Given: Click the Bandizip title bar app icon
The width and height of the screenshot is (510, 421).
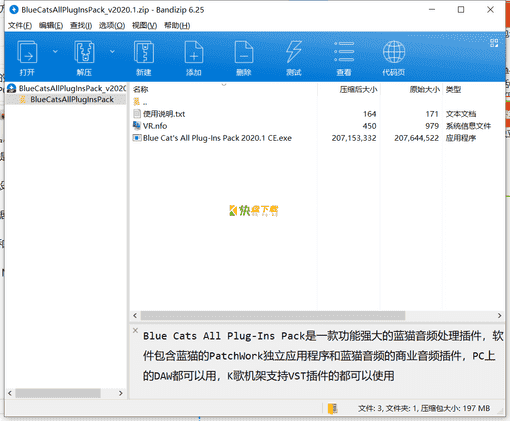Looking at the screenshot, I should point(14,10).
